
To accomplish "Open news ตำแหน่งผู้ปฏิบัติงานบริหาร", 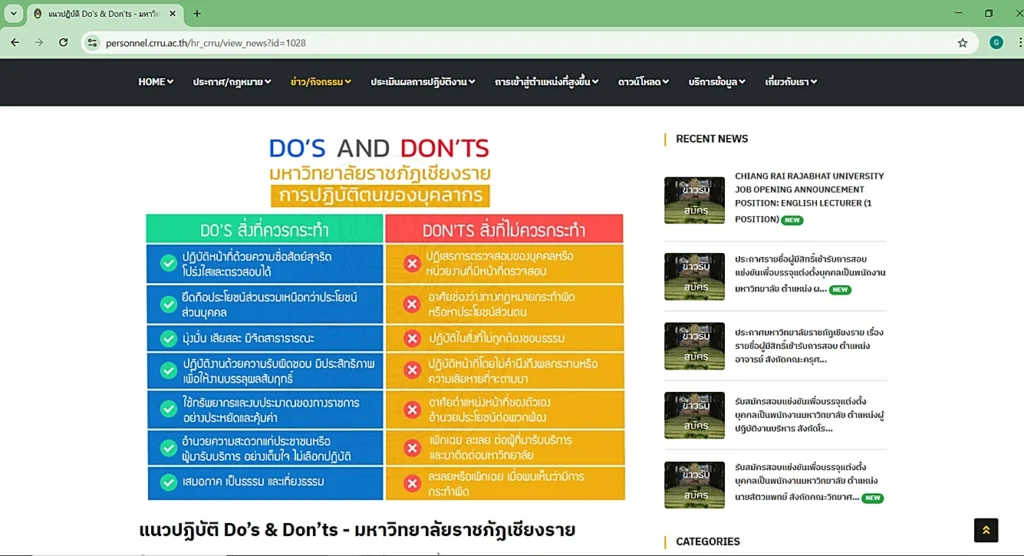I will tap(808, 415).
